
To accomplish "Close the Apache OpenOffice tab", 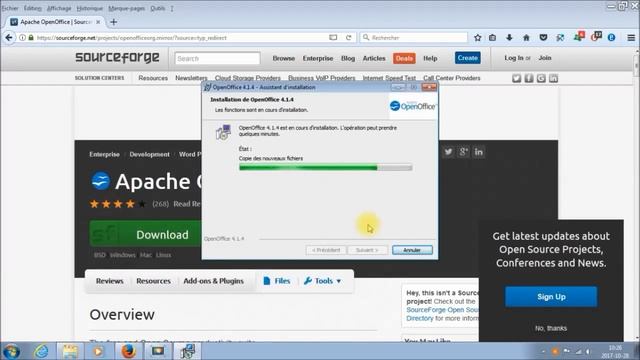I will 98,22.
